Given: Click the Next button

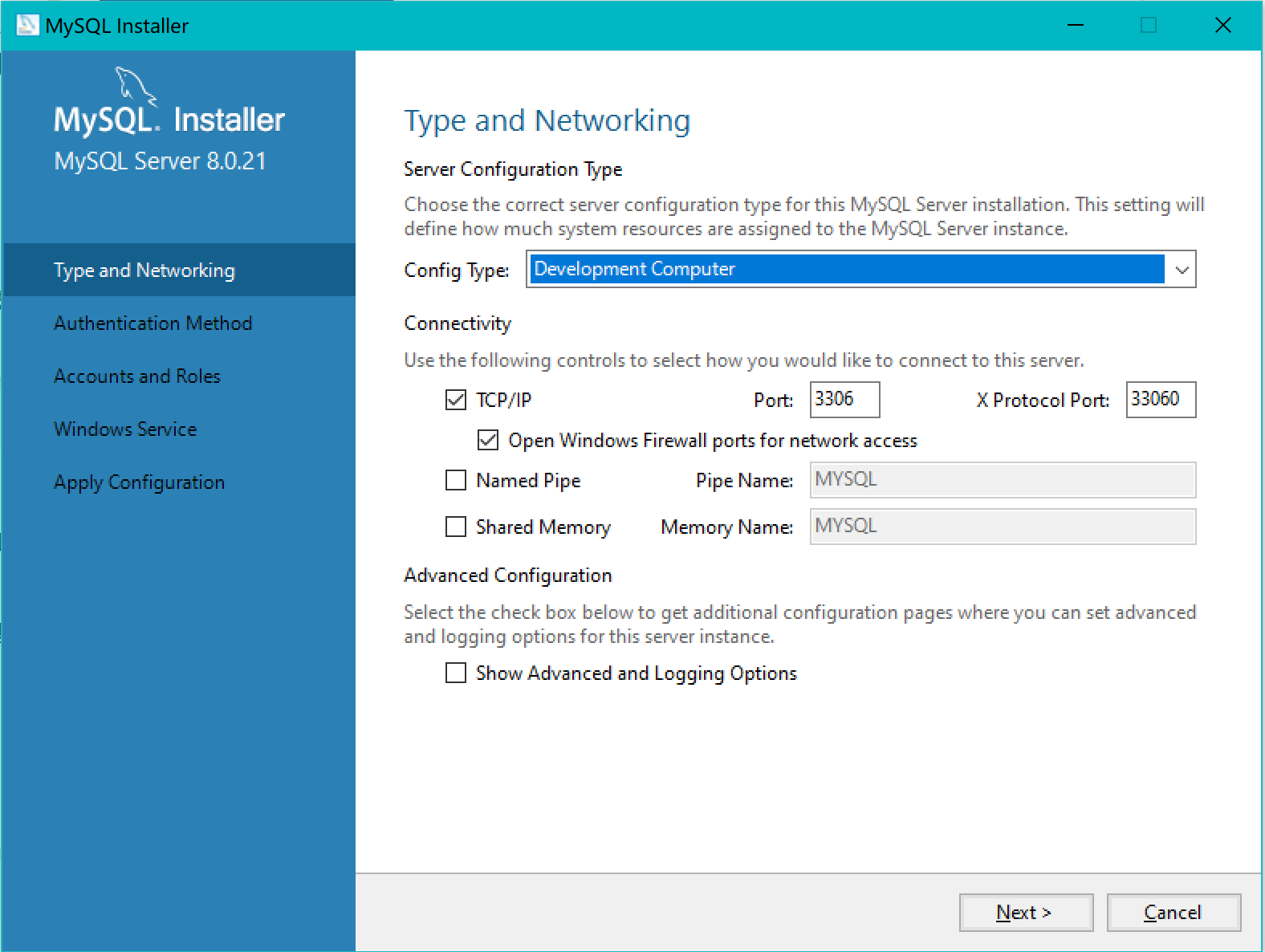Looking at the screenshot, I should pos(1026,913).
